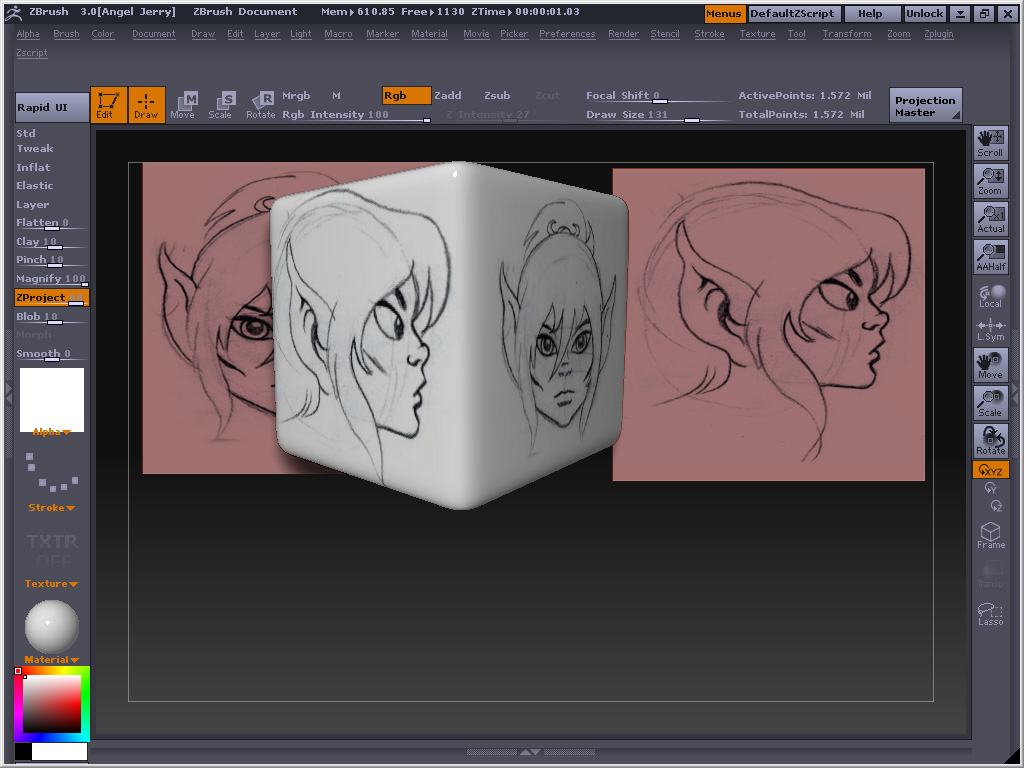Activate the Projection Master feature

pyautogui.click(x=925, y=103)
